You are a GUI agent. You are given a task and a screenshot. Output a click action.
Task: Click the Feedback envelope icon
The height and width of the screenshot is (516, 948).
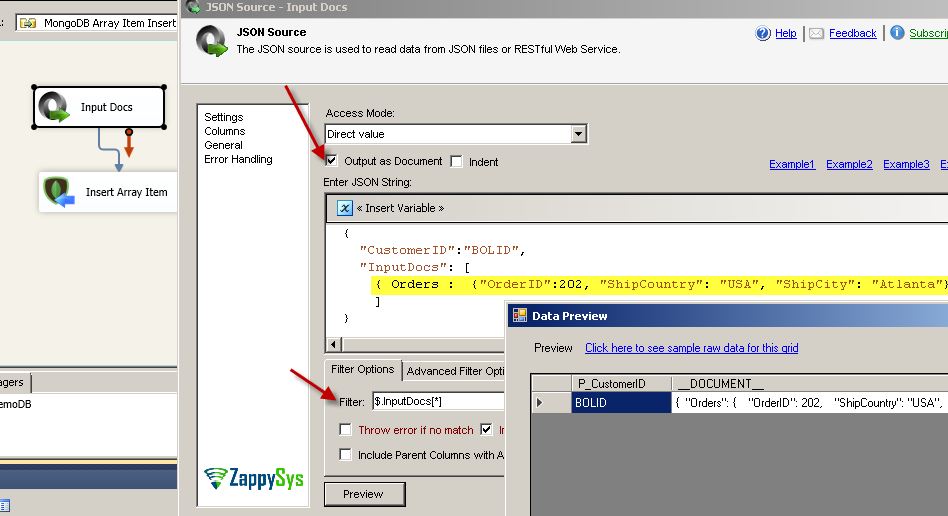pos(816,33)
